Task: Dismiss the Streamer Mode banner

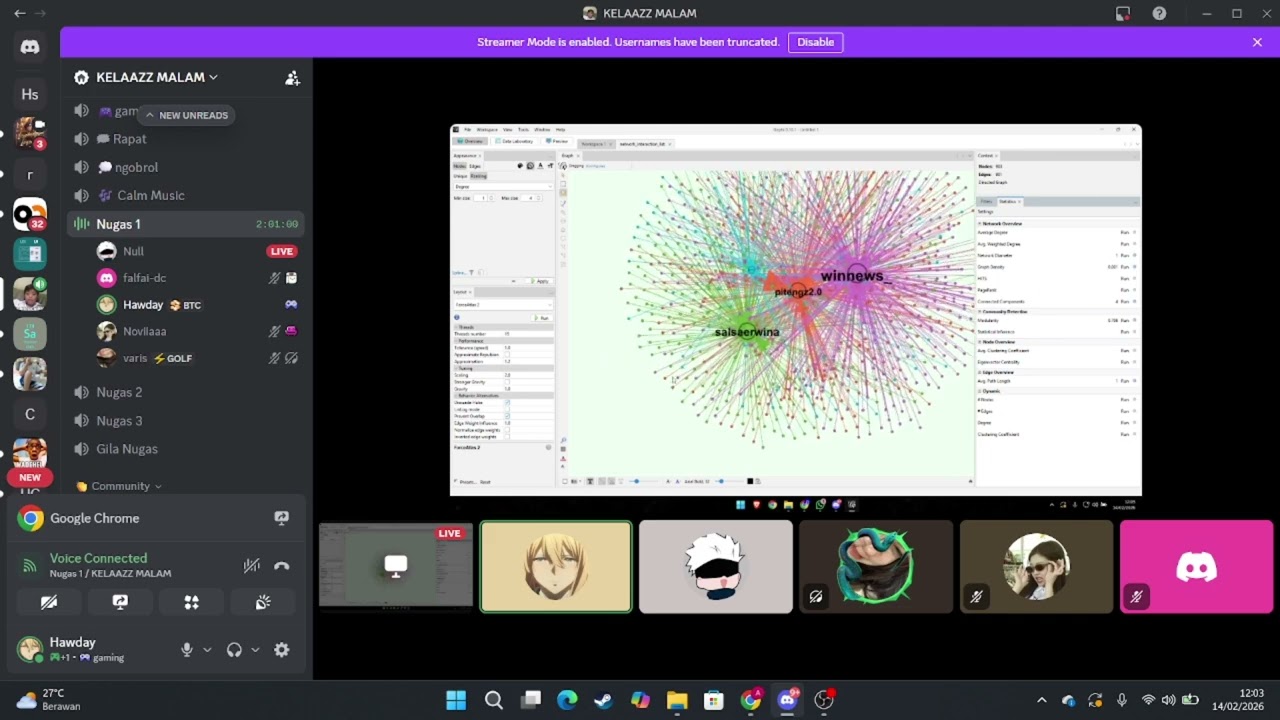Action: click(1257, 42)
